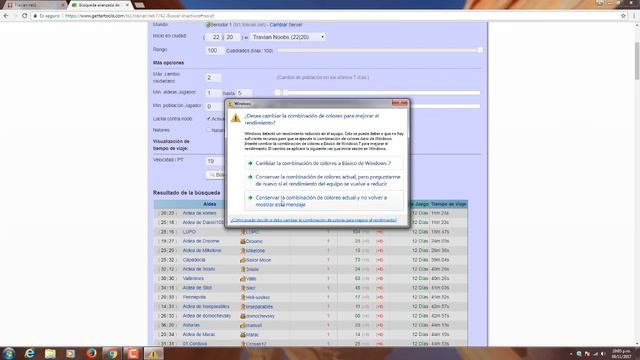Open the 'Vallenova' village link
The height and width of the screenshot is (360, 640).
click(x=193, y=278)
